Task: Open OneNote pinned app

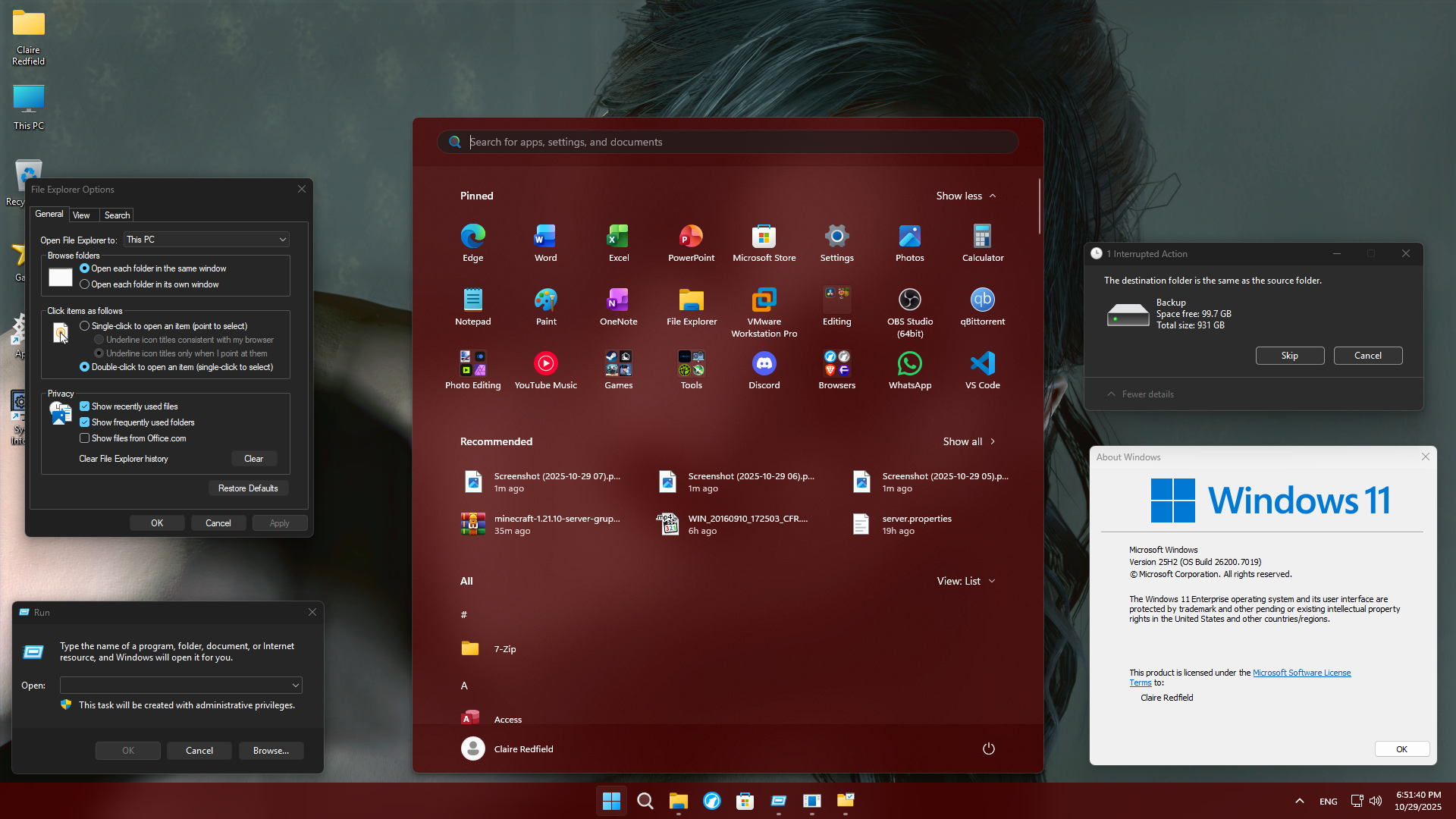Action: tap(618, 307)
